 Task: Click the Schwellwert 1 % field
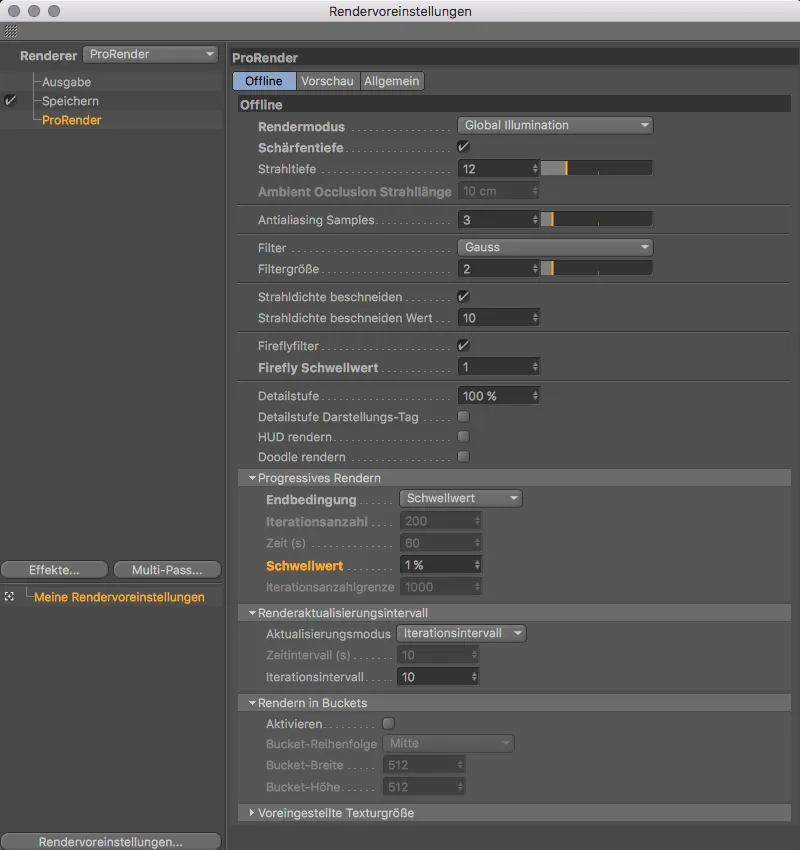[441, 565]
